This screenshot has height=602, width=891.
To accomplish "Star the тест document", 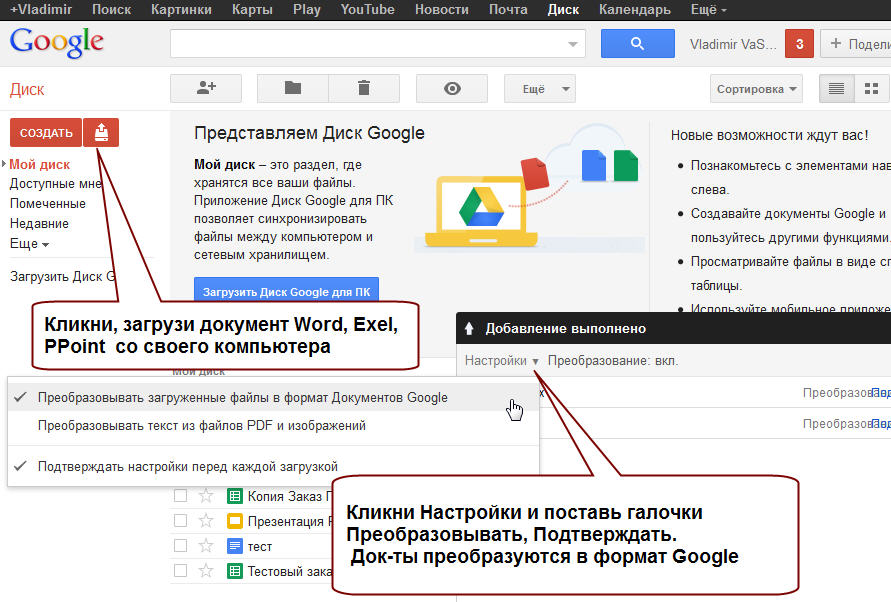I will (x=206, y=546).
